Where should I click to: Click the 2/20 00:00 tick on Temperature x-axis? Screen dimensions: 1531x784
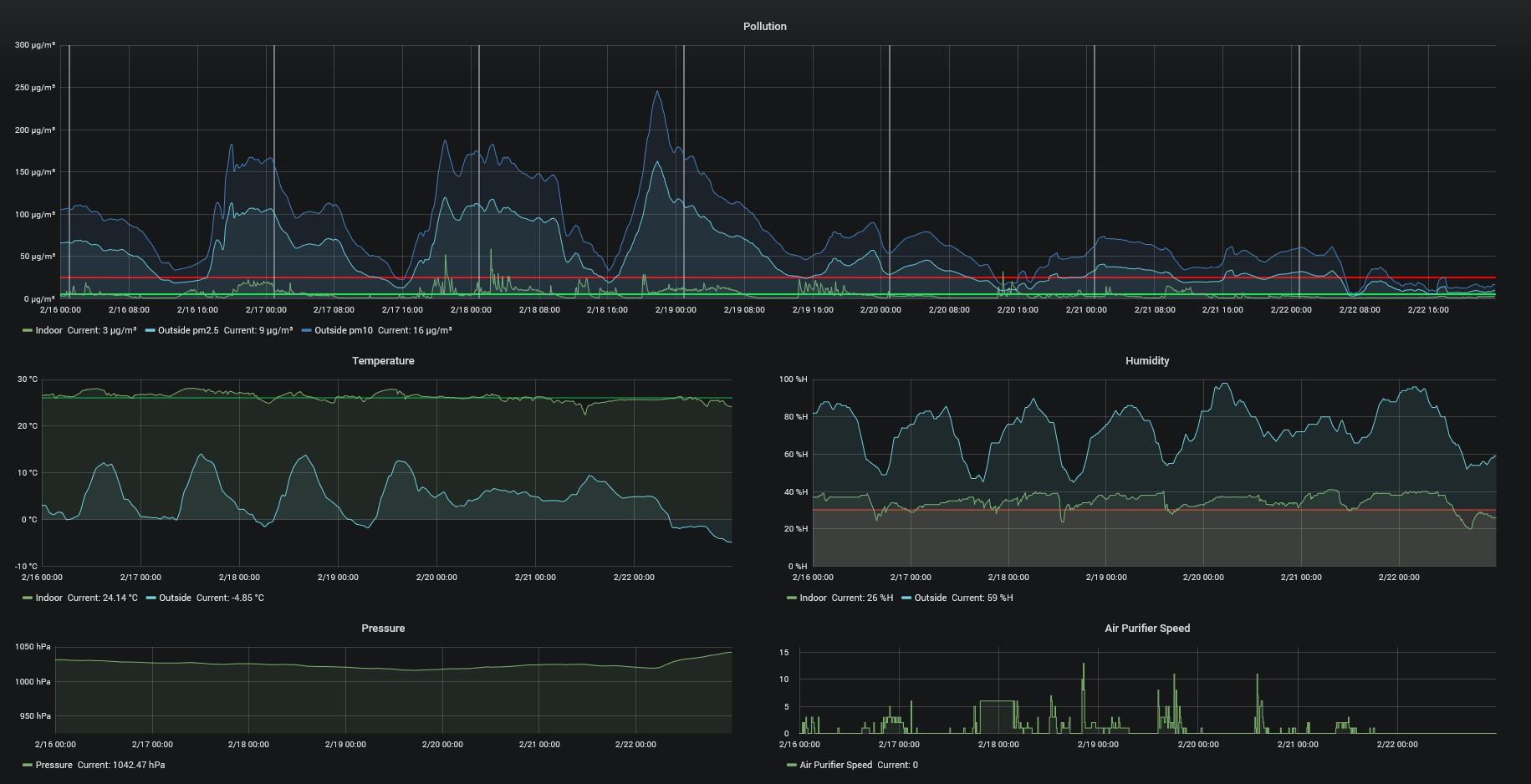click(x=436, y=578)
